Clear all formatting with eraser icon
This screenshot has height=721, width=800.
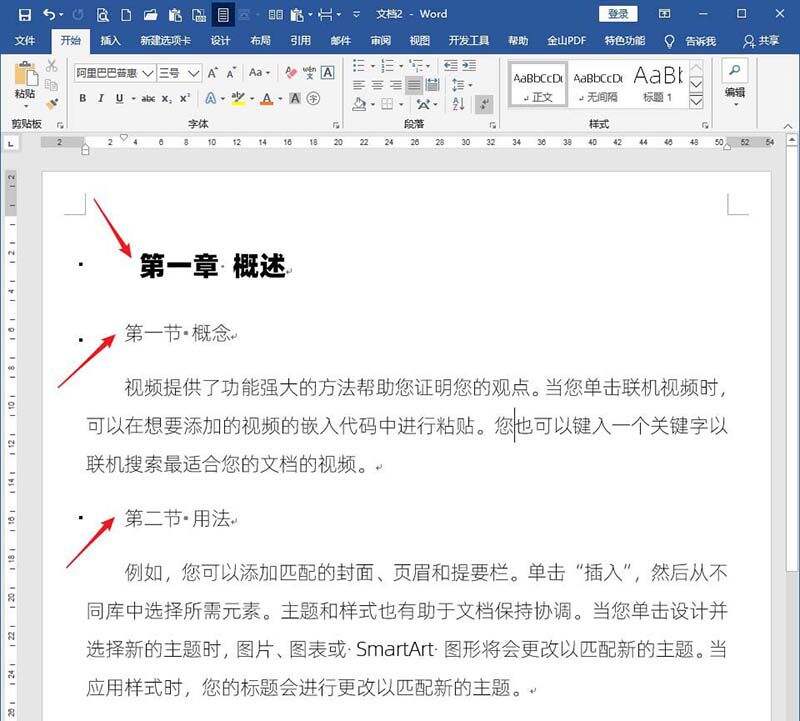click(291, 73)
